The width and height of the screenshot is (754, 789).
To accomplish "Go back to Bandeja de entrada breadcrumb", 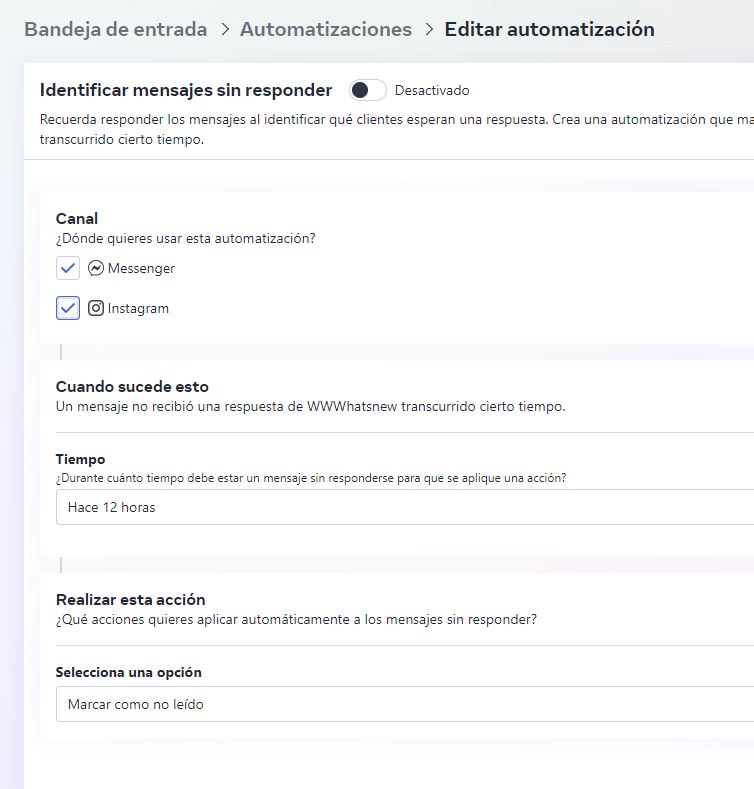I will (x=116, y=29).
